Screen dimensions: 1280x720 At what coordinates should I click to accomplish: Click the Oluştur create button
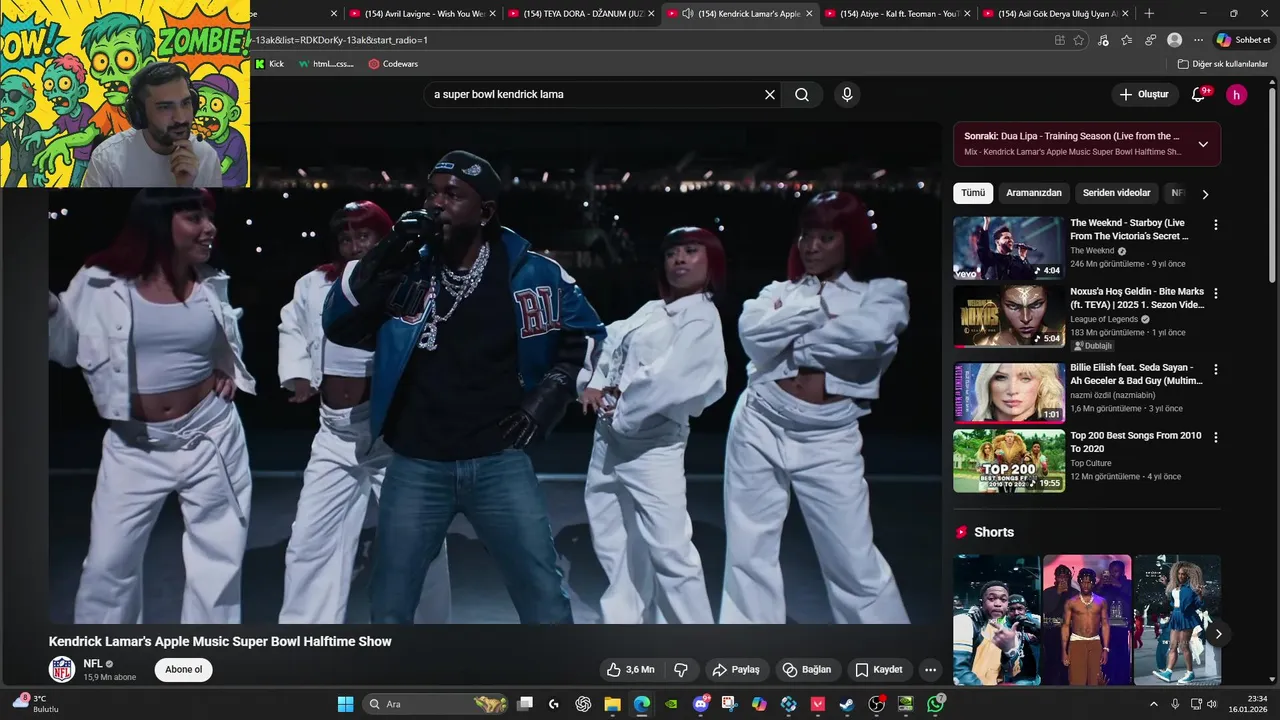(x=1144, y=95)
